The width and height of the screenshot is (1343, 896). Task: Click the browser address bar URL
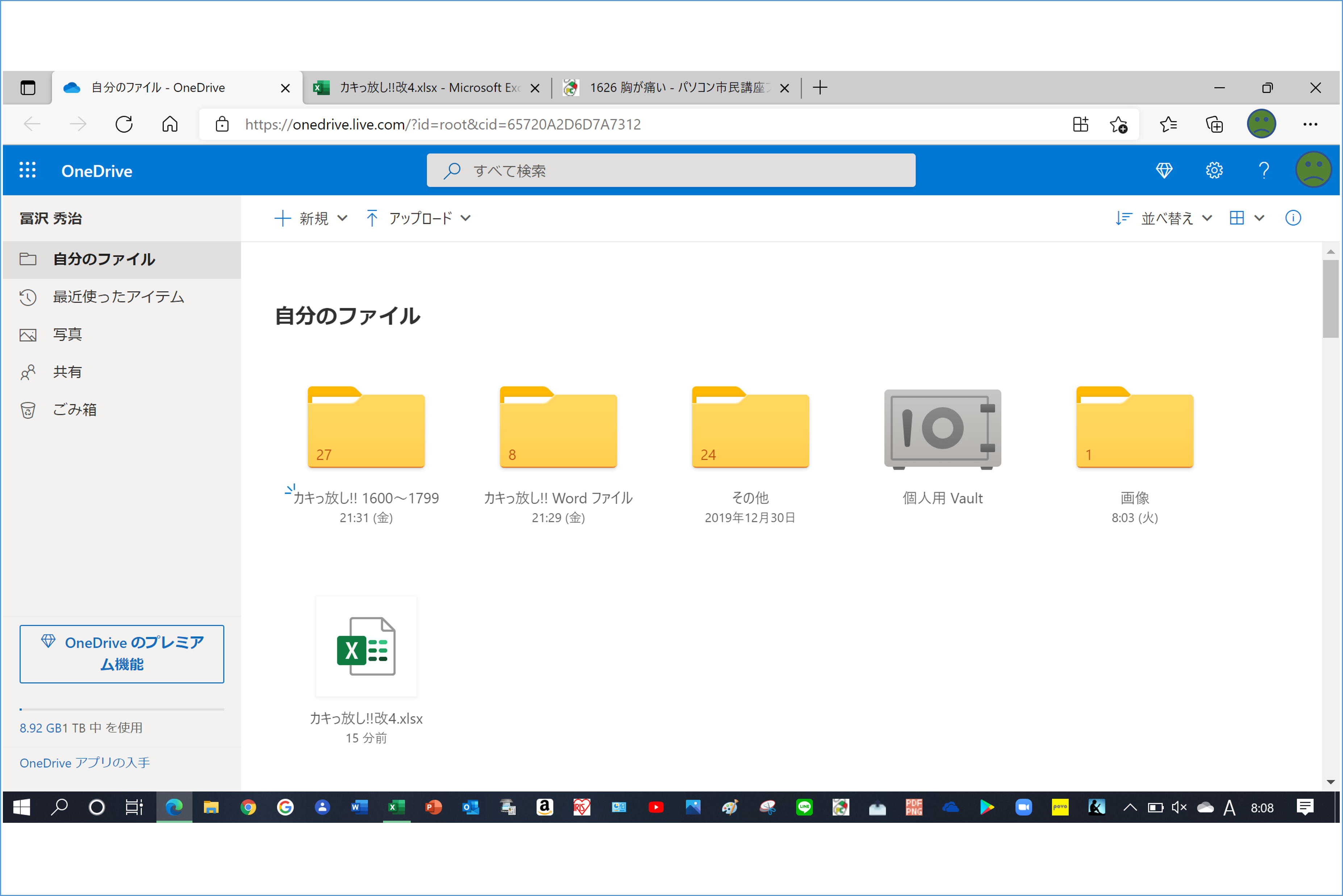coord(443,124)
